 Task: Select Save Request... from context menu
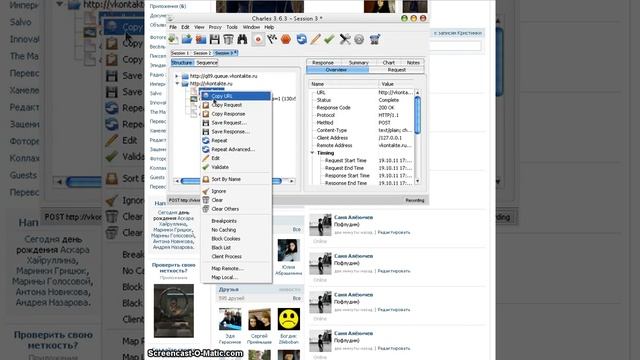click(x=236, y=122)
